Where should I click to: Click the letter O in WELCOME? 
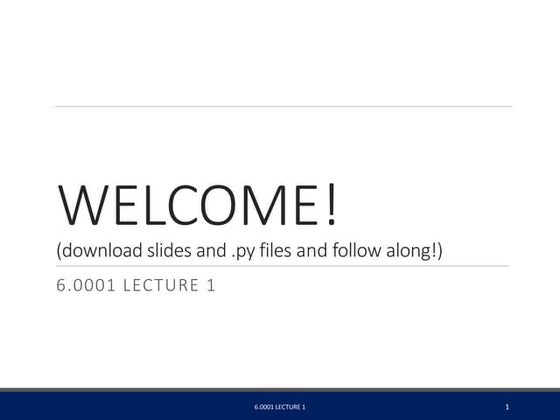point(218,205)
